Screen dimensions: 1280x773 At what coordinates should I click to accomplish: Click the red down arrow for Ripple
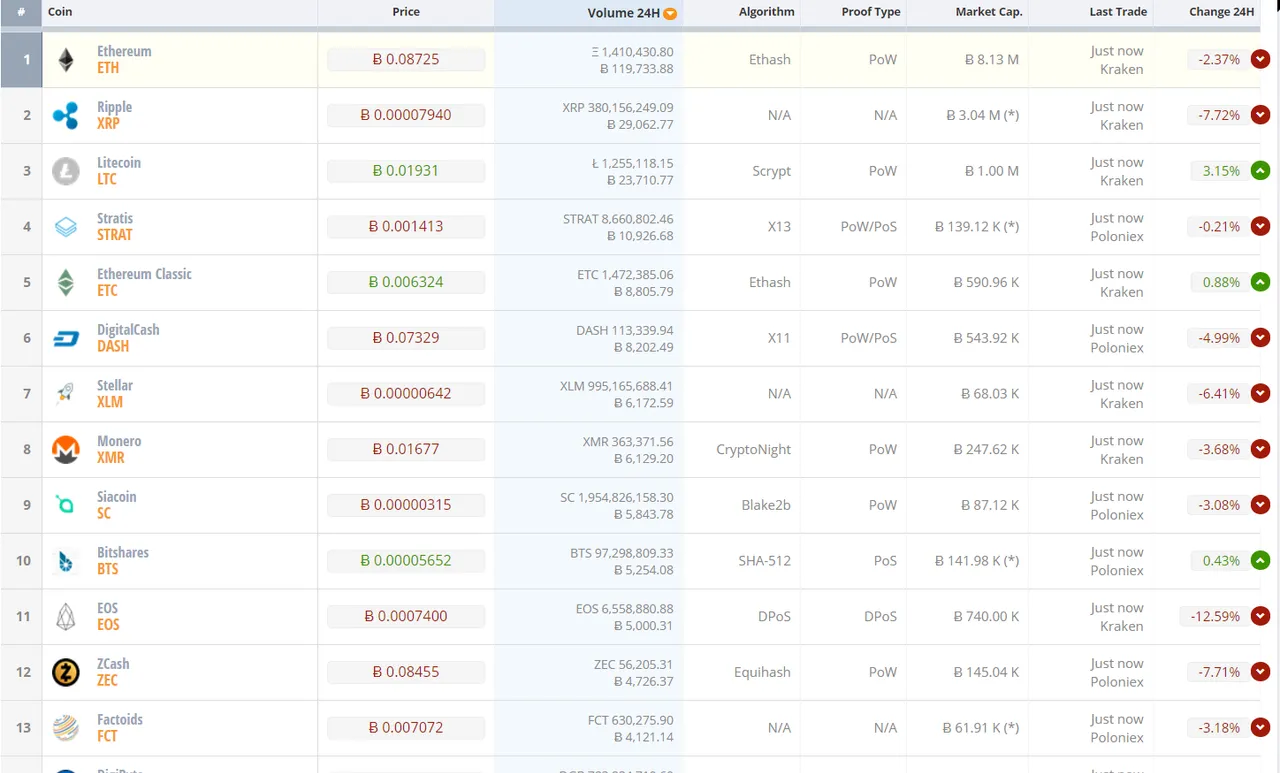pos(1260,115)
